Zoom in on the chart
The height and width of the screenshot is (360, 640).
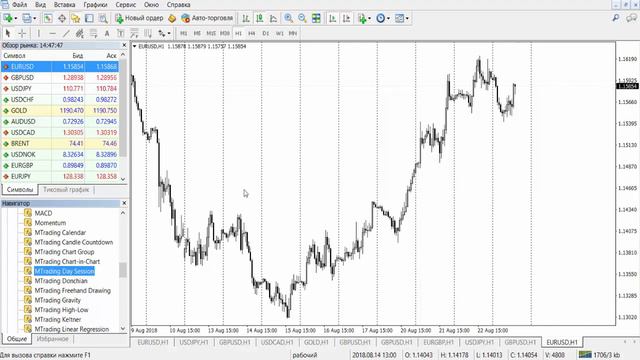[x=289, y=18]
